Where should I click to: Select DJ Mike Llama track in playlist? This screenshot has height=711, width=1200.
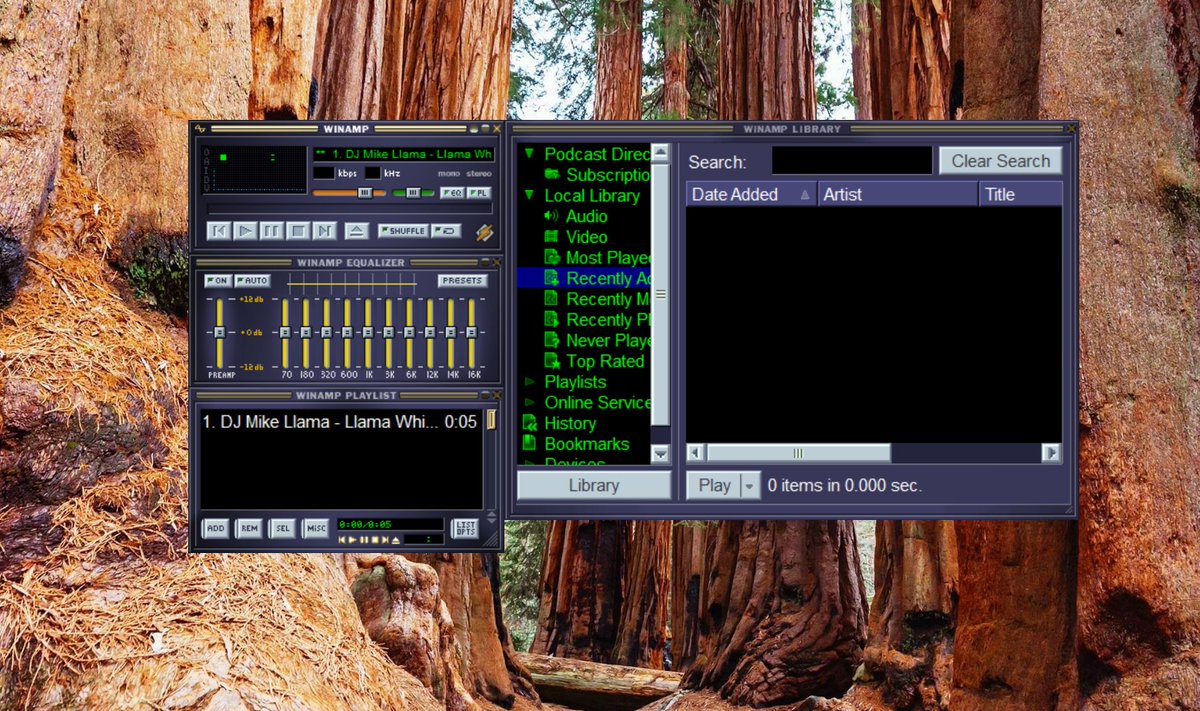click(340, 422)
